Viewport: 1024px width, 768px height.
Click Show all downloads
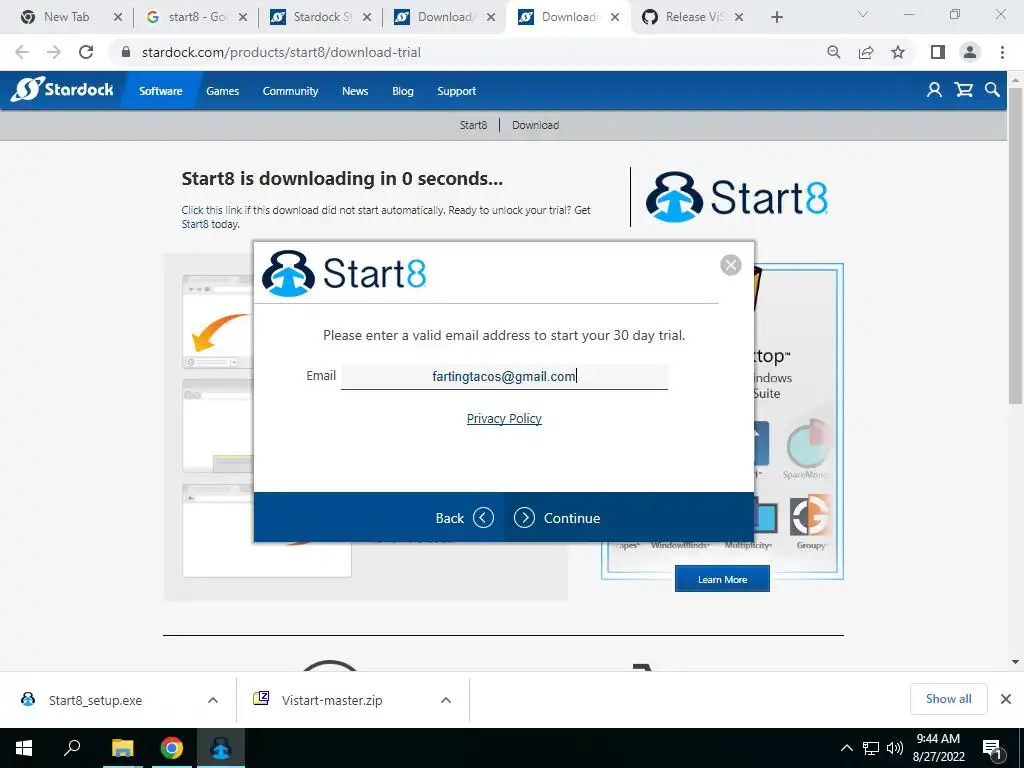click(948, 699)
